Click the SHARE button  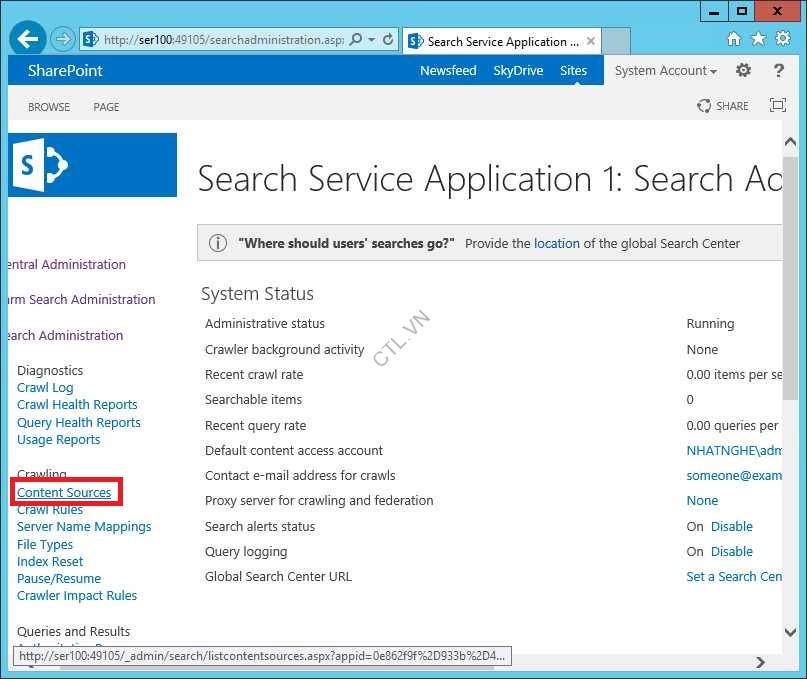pyautogui.click(x=723, y=106)
